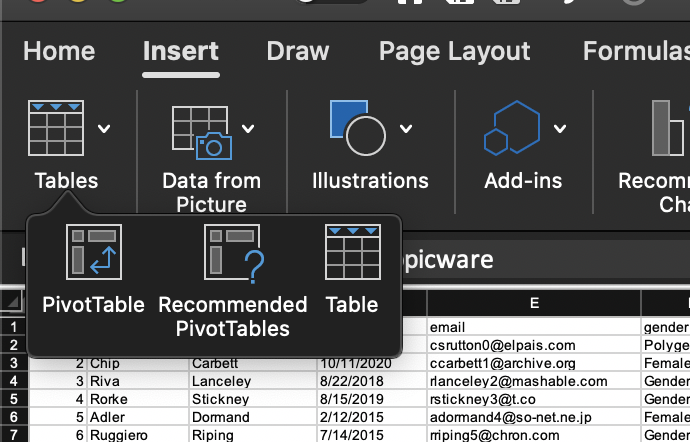Open the Tables group icon
690x442 pixels.
(x=56, y=128)
